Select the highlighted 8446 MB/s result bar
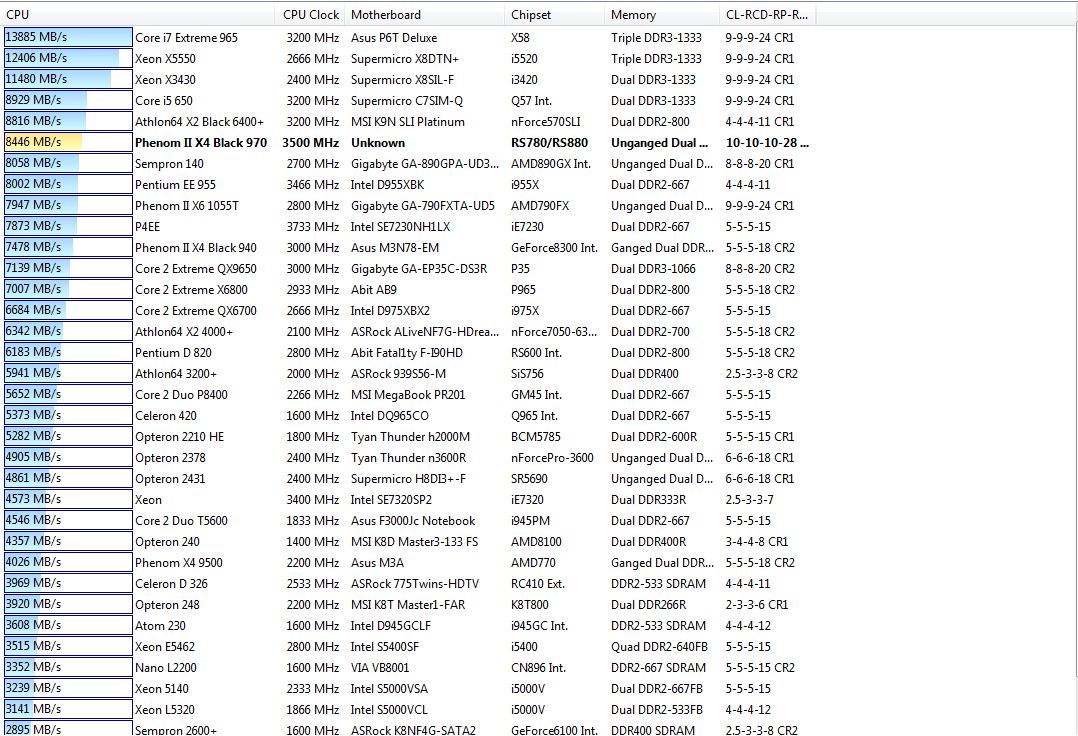Image resolution: width=1078 pixels, height=736 pixels. click(x=68, y=142)
